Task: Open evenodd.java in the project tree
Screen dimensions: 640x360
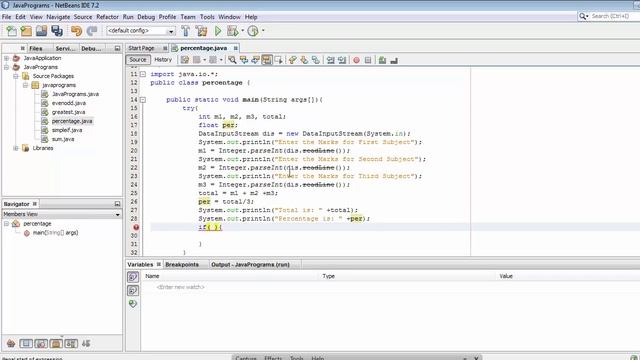Action: 69,103
